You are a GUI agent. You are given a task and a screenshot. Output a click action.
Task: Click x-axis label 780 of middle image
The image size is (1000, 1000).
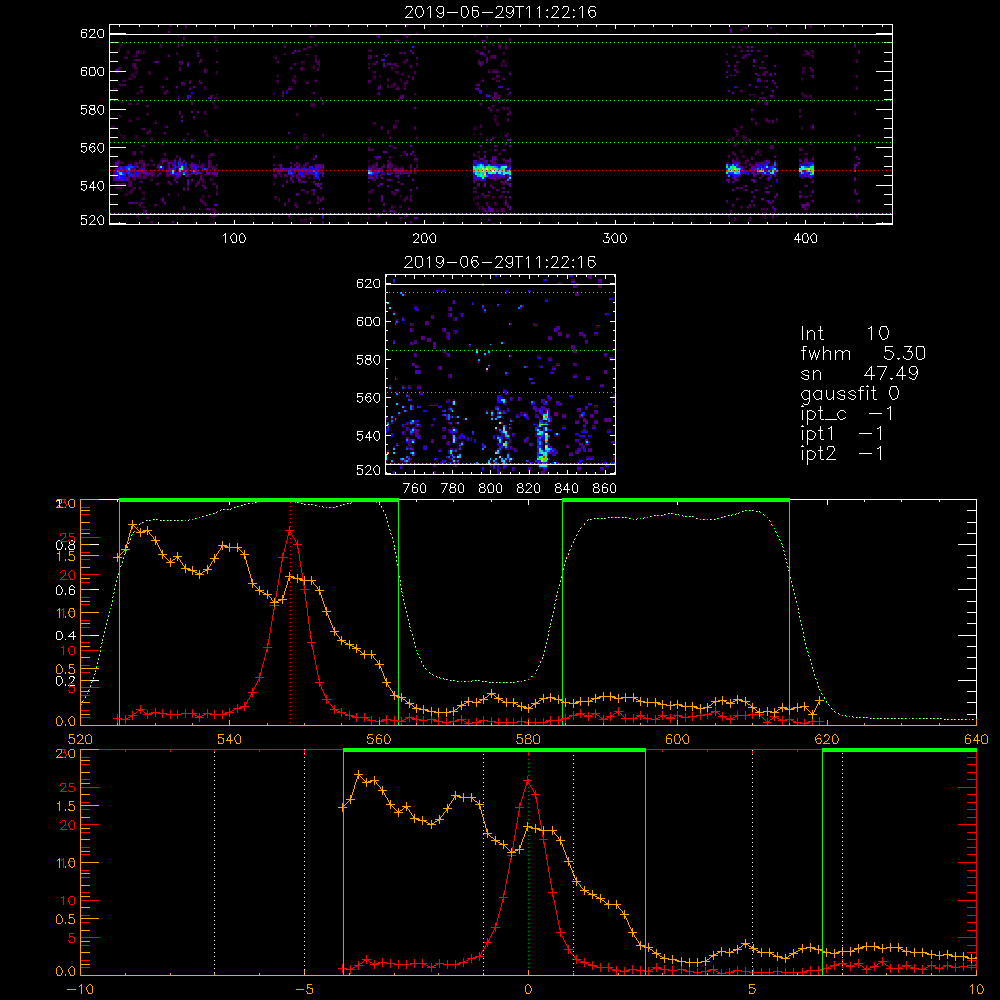click(x=453, y=489)
